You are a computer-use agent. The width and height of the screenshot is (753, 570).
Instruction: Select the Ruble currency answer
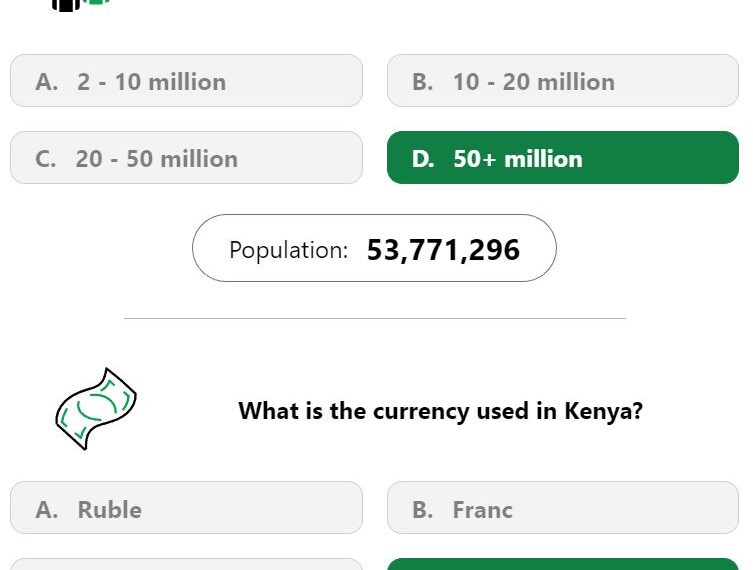click(x=186, y=508)
